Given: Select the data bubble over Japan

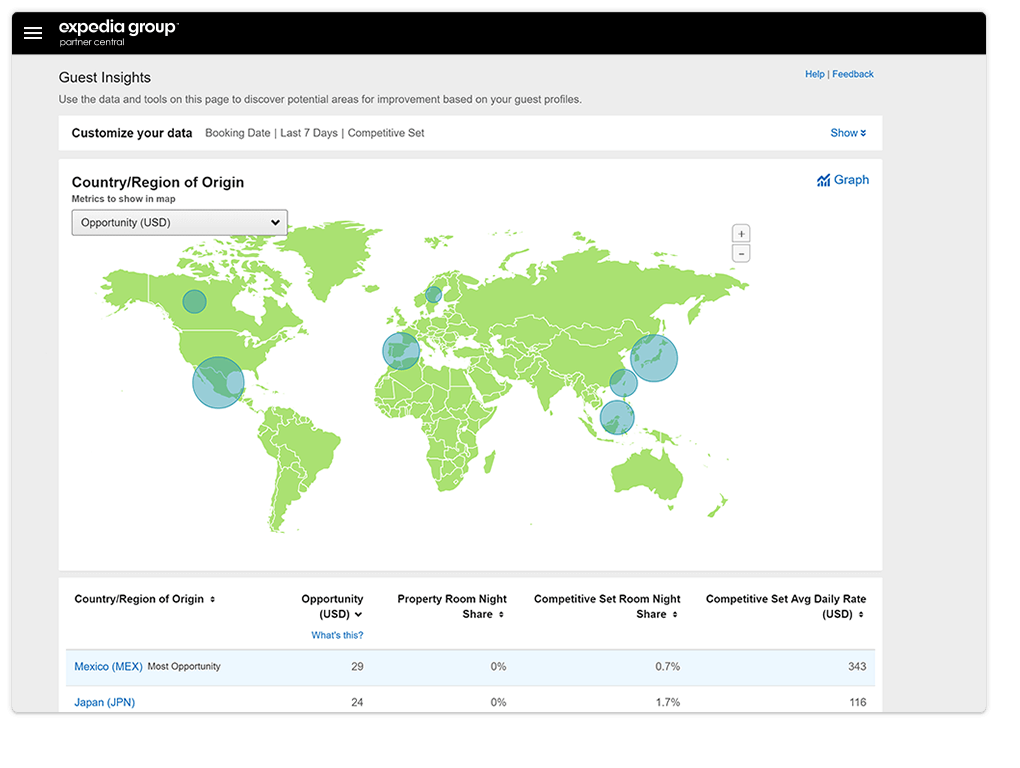Looking at the screenshot, I should click(x=655, y=357).
